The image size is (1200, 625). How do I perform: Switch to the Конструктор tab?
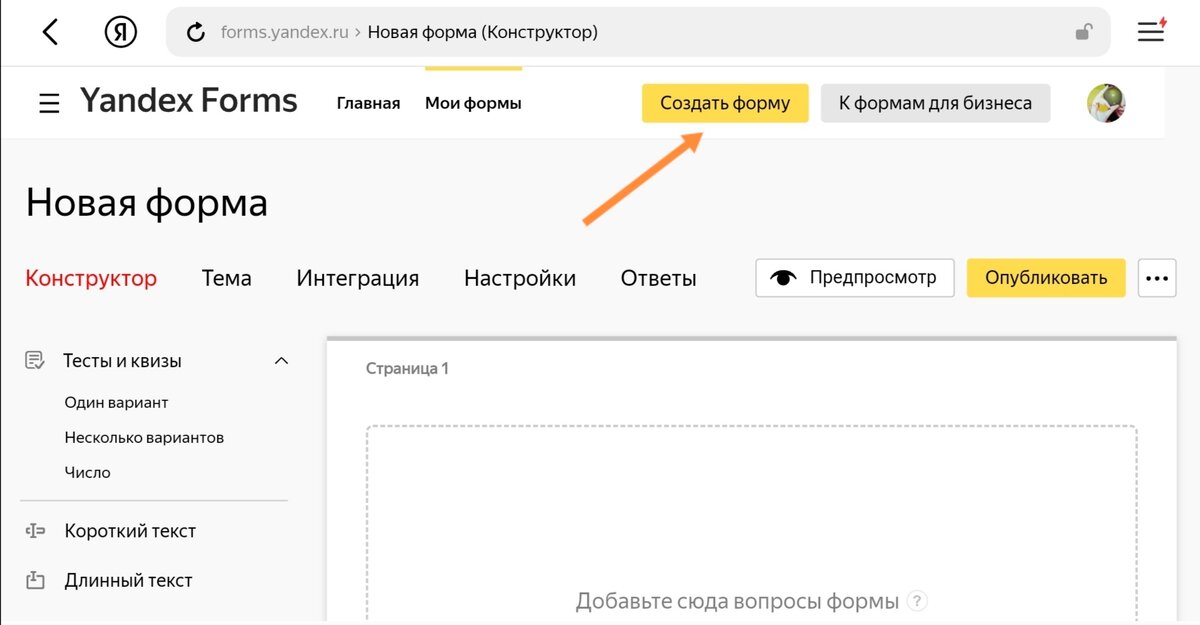point(91,278)
